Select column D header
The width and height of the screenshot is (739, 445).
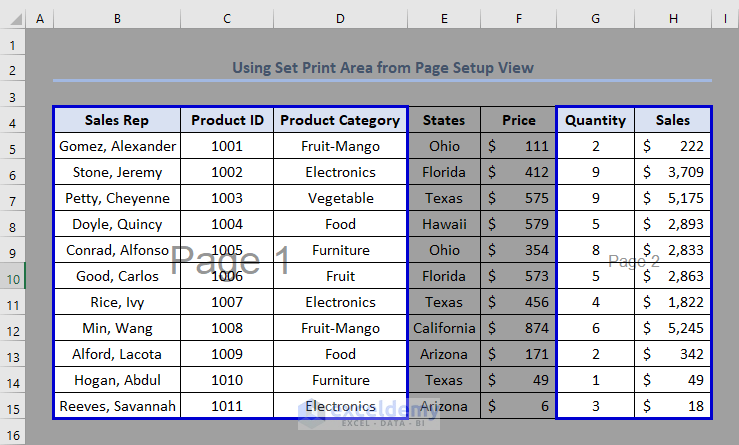pos(340,18)
